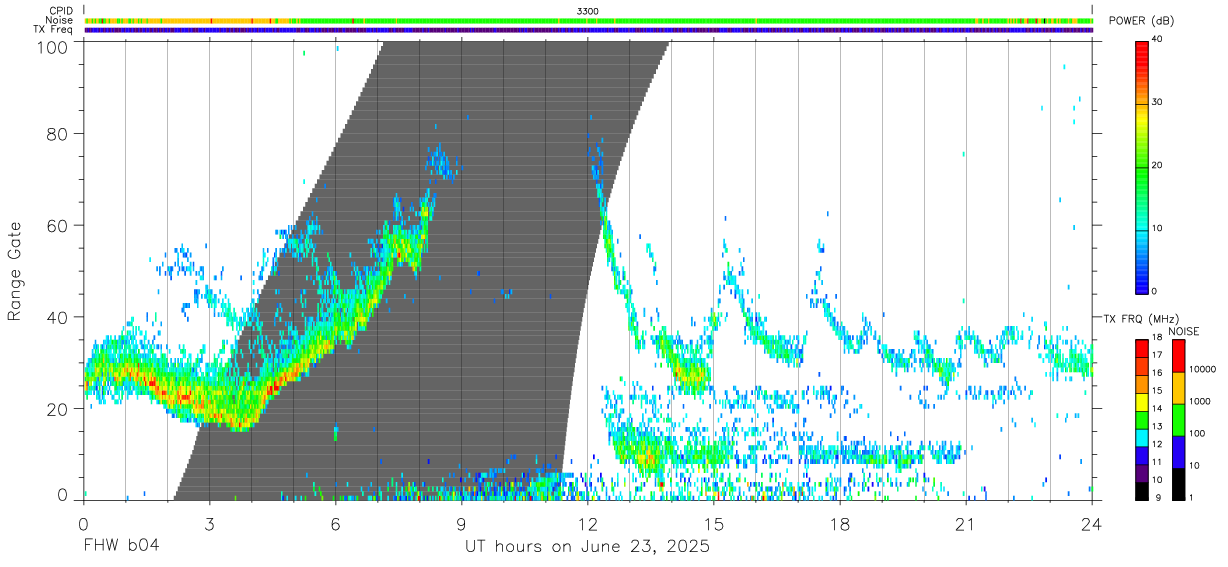Click the FHW b04 radar beam label
The height and width of the screenshot is (567, 1228).
[x=121, y=546]
